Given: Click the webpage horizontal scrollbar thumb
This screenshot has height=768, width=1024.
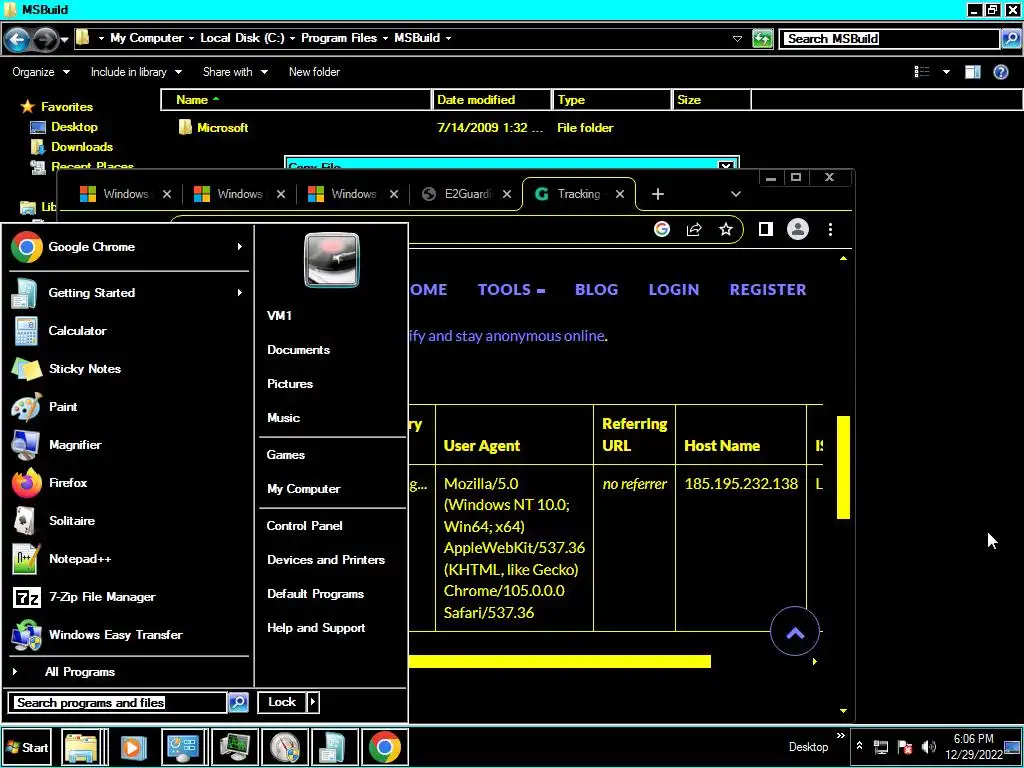Looking at the screenshot, I should 560,662.
